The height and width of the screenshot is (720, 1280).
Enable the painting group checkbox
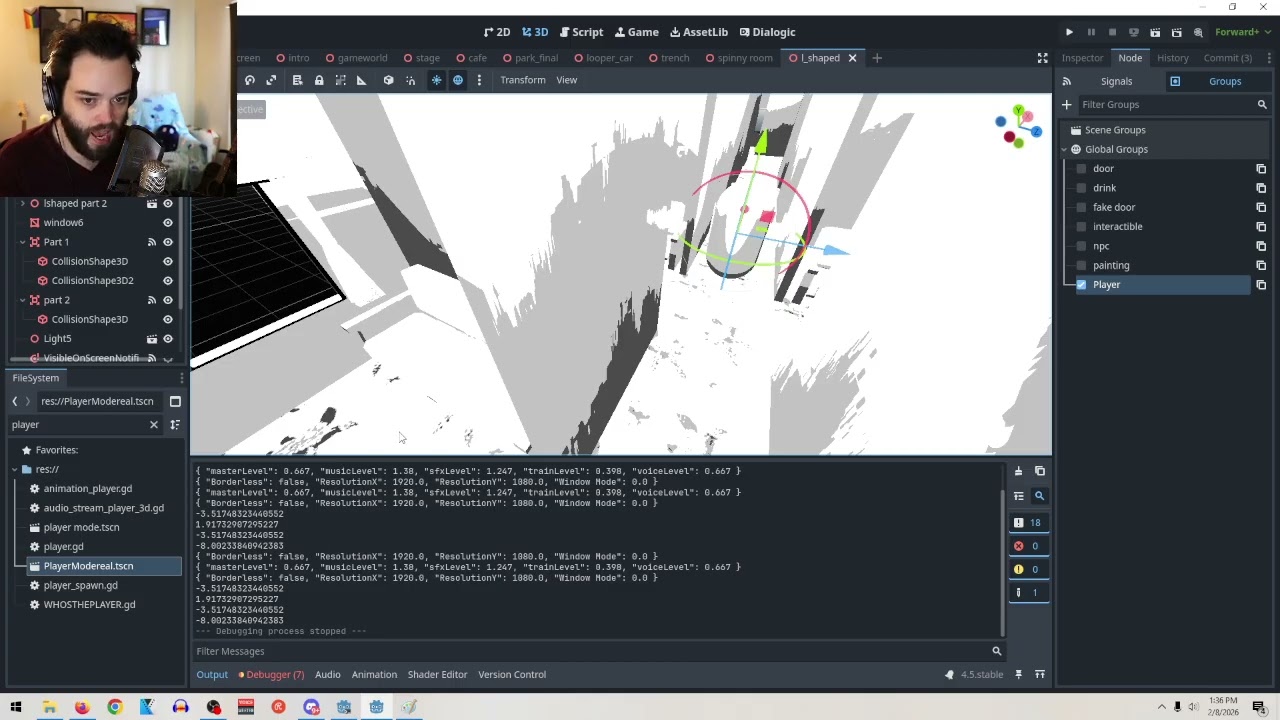point(1081,266)
